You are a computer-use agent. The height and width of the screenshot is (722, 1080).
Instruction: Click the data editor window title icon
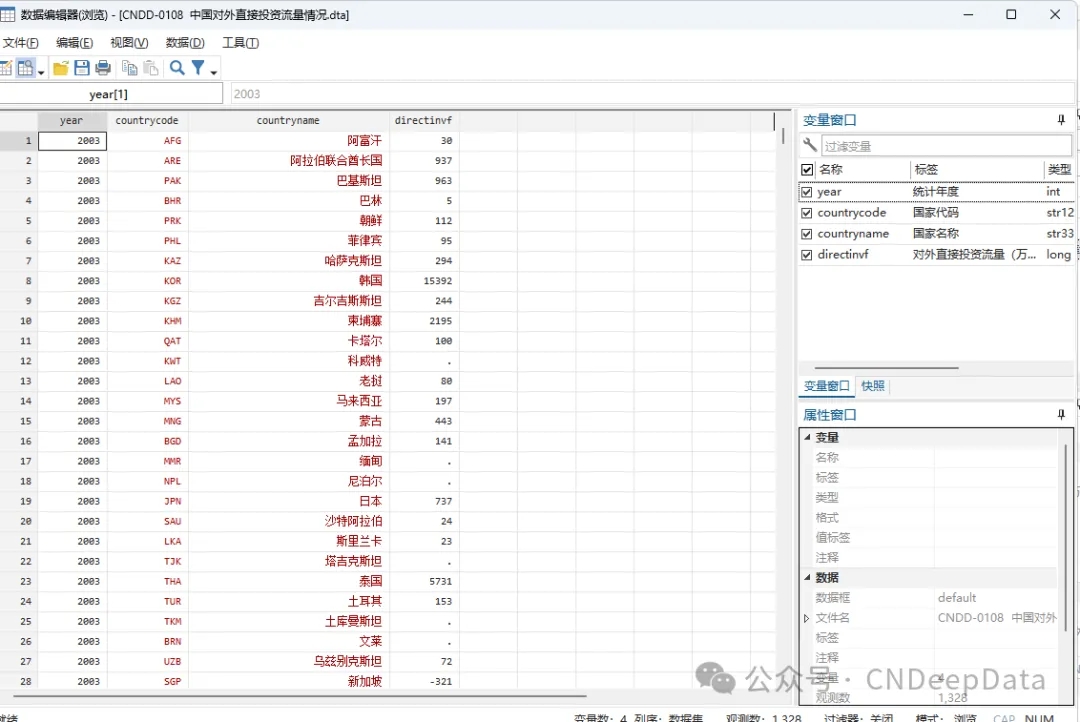[8, 14]
